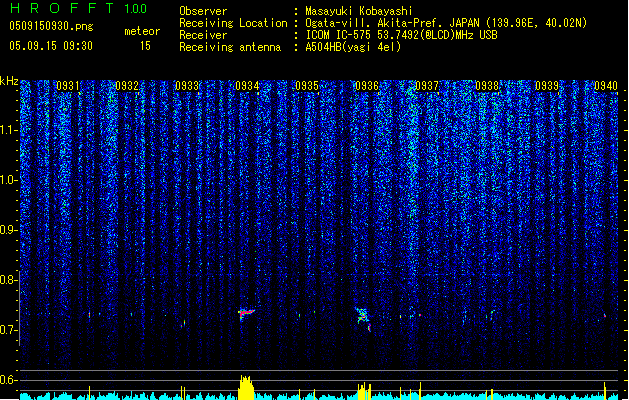Click the 0933 time marker

point(187,86)
